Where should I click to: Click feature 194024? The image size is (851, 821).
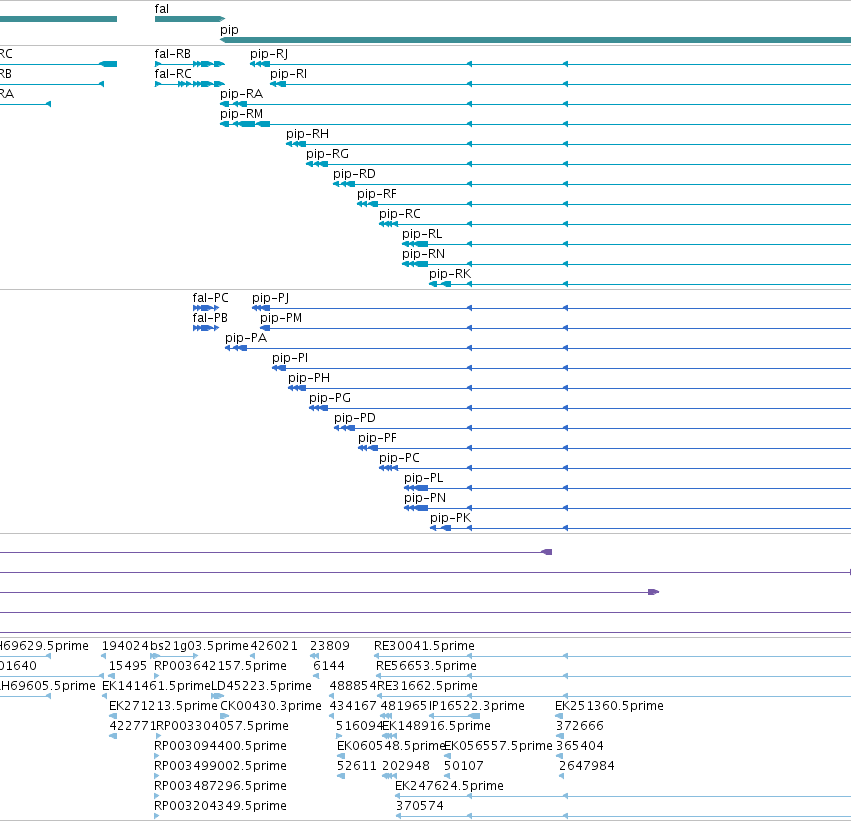click(x=125, y=646)
